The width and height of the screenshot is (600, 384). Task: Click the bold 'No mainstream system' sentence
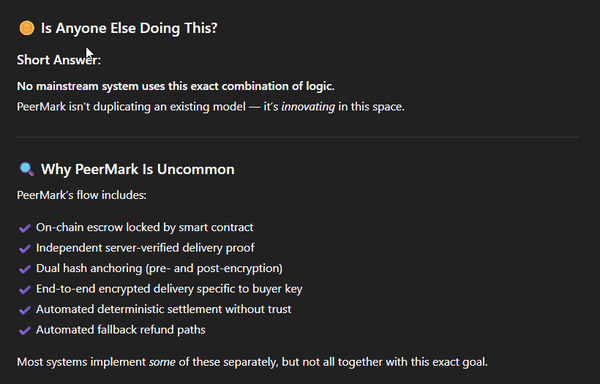(x=176, y=86)
